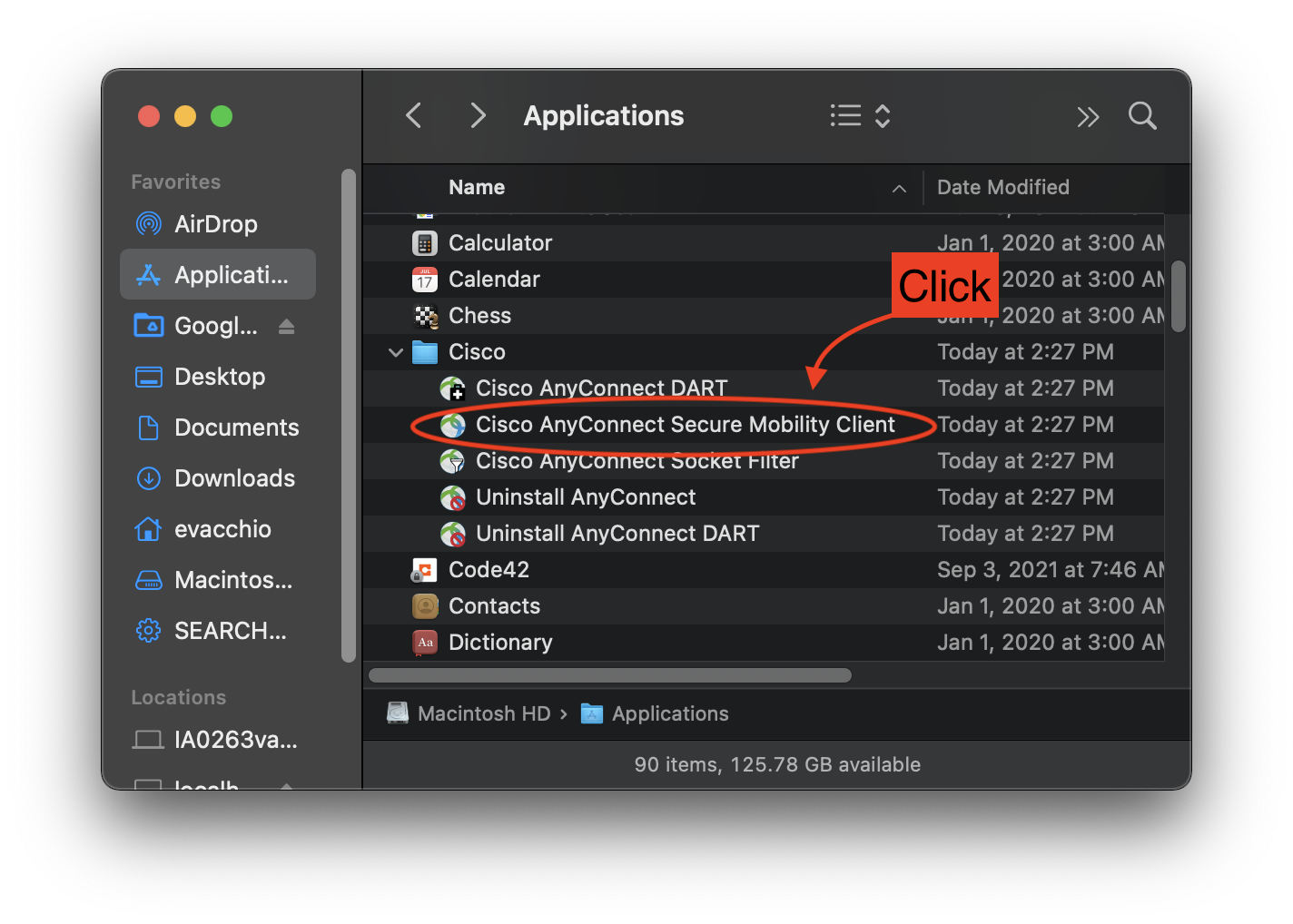Select the Code42 app icon
This screenshot has width=1293, height=924.
coord(425,570)
